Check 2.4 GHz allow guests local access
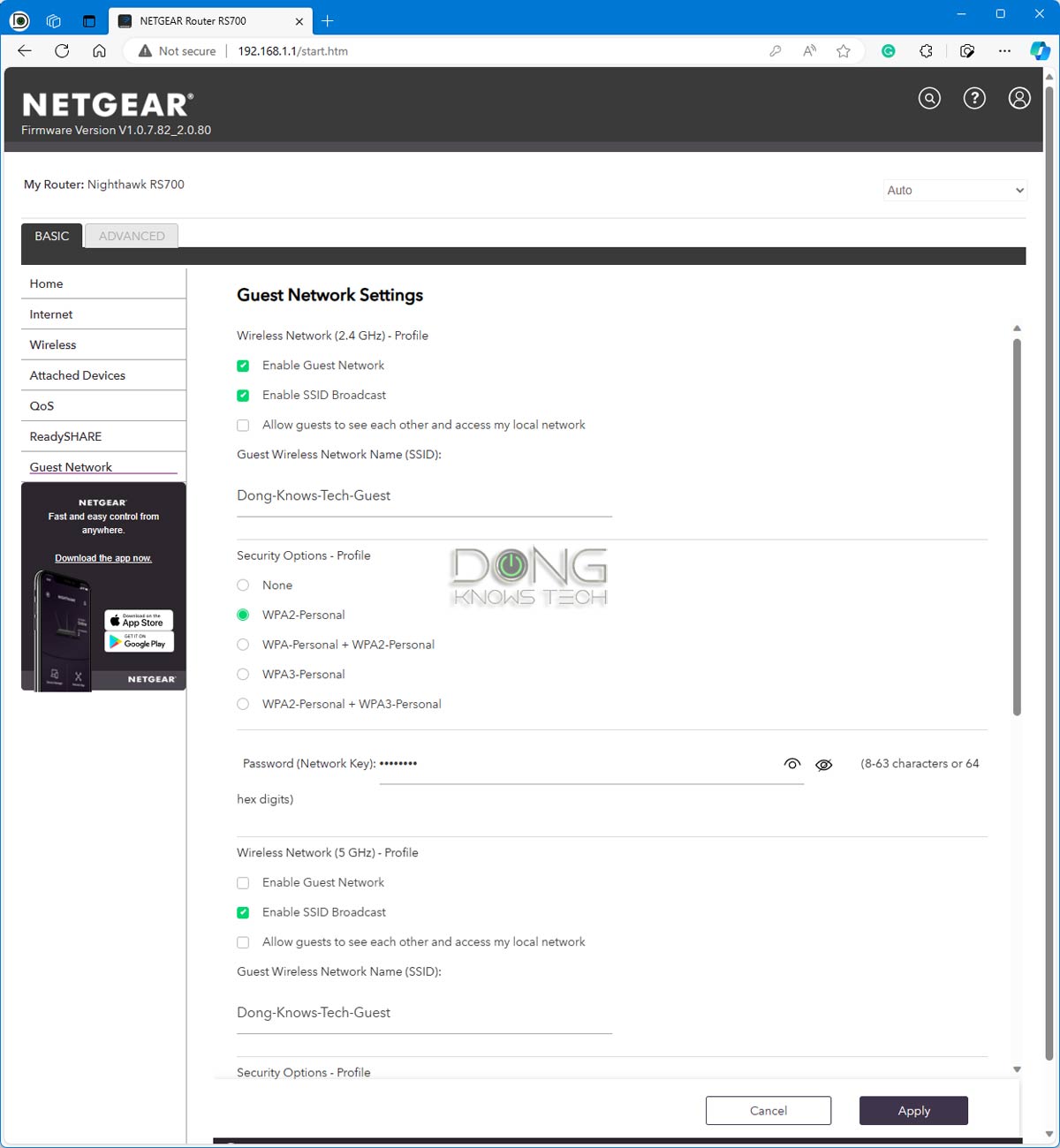Image resolution: width=1060 pixels, height=1148 pixels. tap(243, 426)
